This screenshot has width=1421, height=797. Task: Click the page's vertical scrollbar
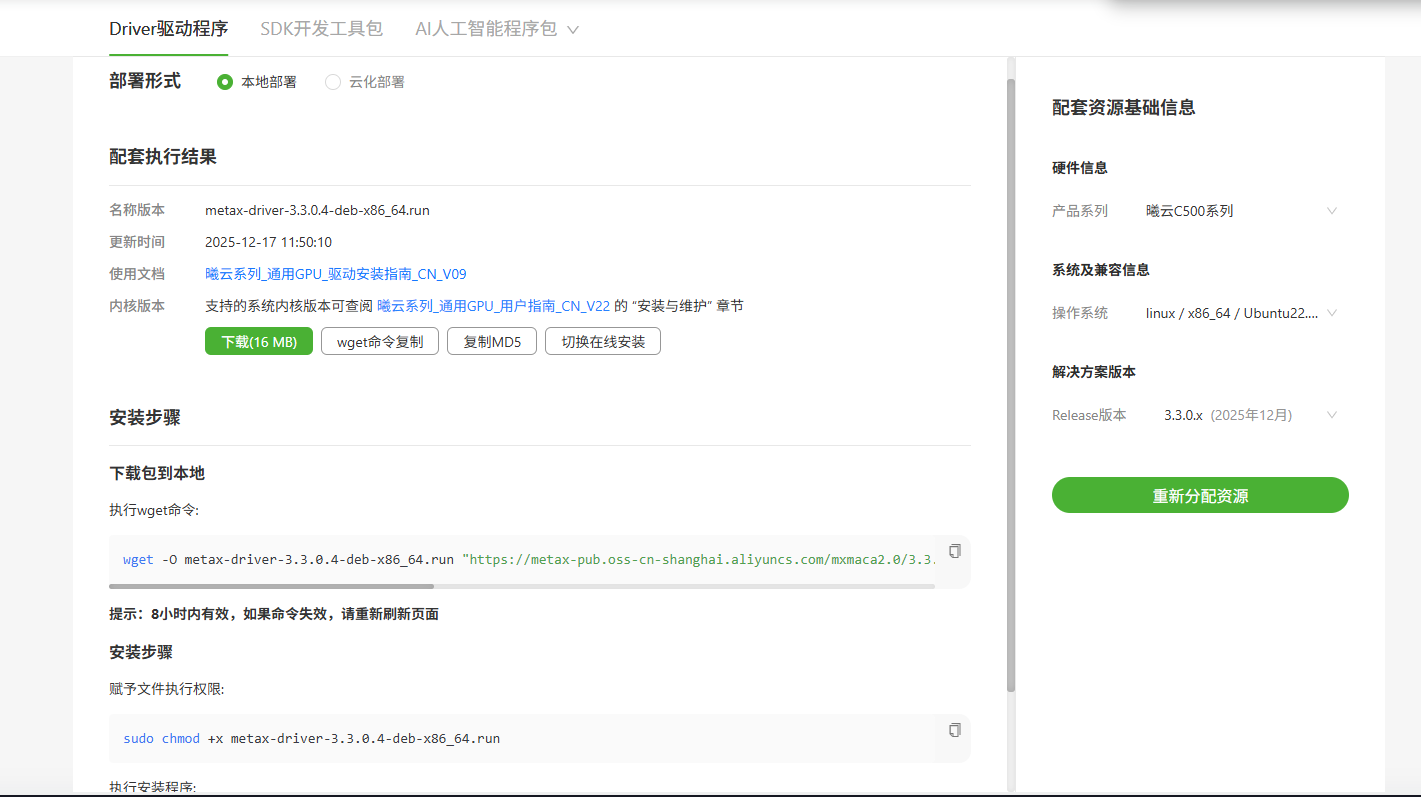[x=1010, y=385]
